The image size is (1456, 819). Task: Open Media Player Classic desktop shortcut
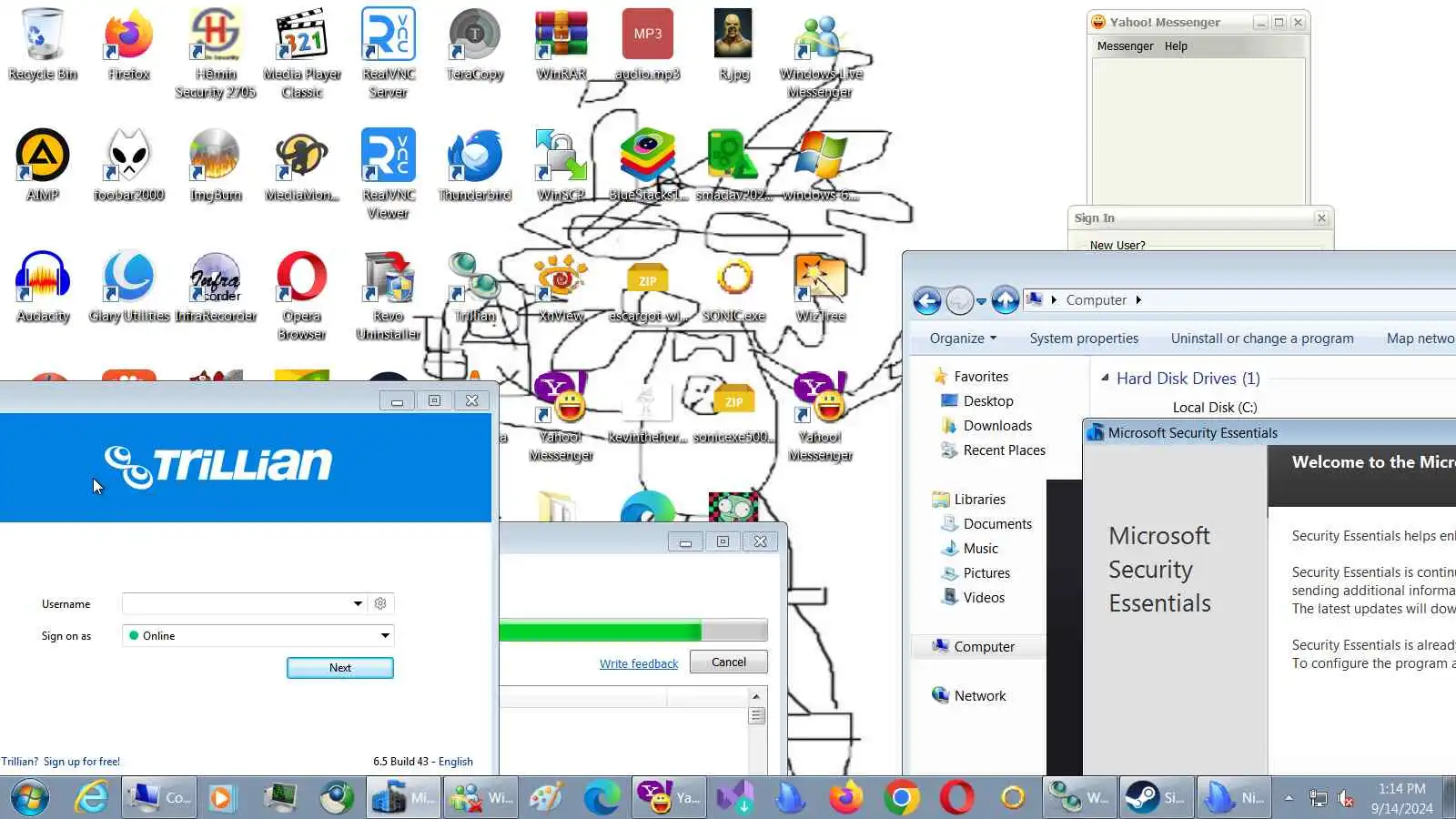click(x=302, y=53)
